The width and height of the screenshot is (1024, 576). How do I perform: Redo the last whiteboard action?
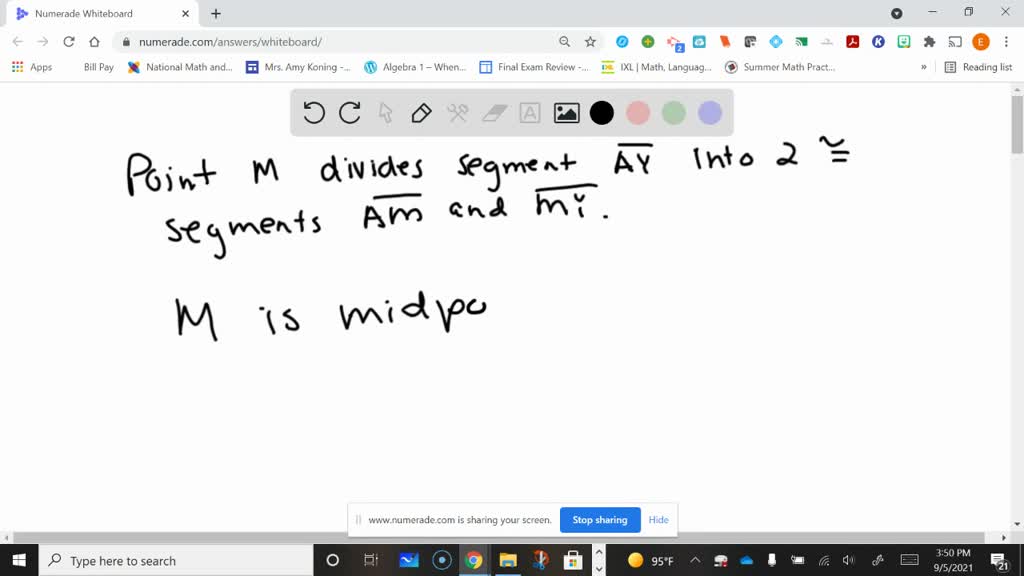[x=349, y=113]
